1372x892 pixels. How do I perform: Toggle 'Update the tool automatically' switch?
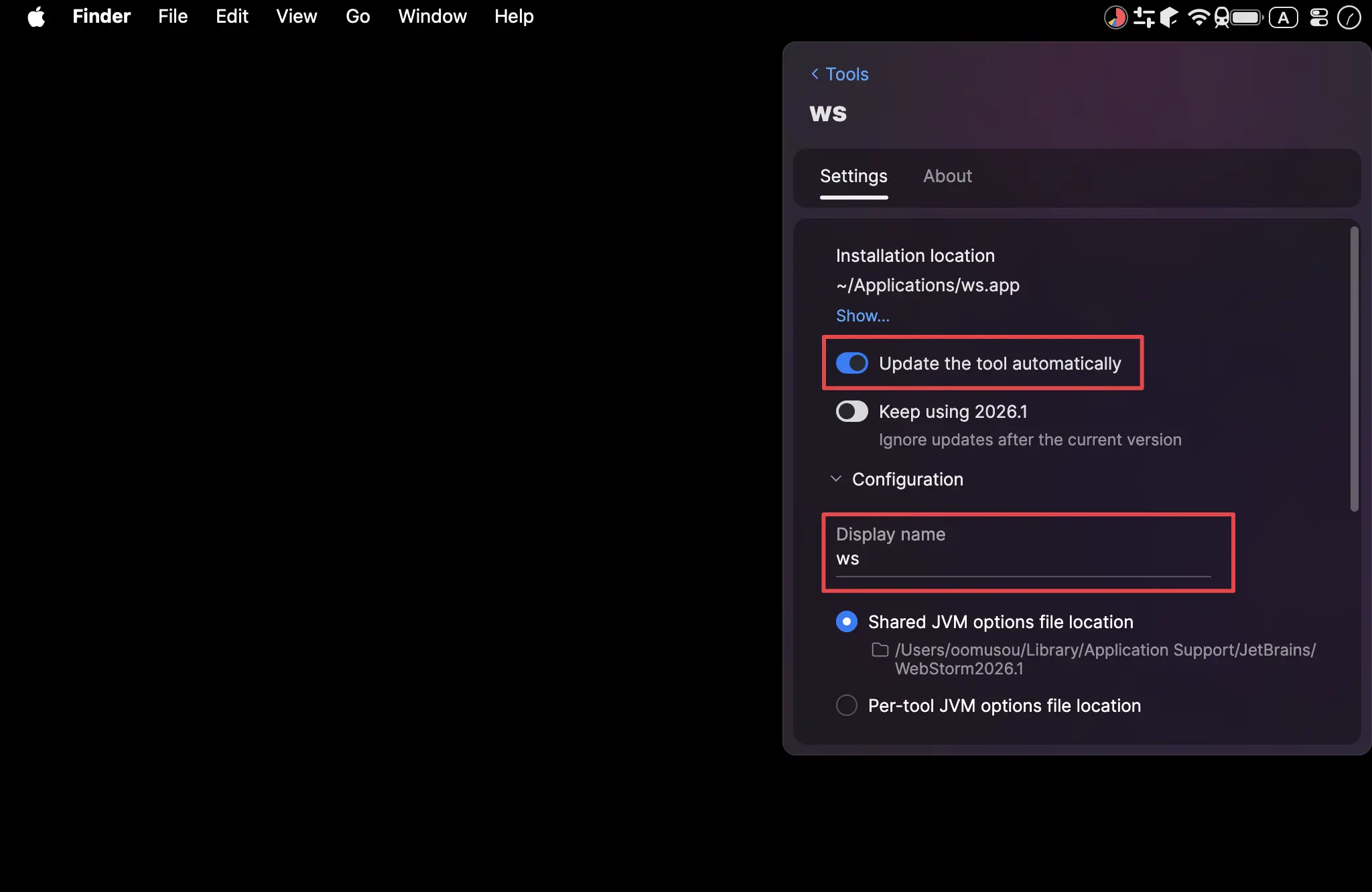(851, 363)
